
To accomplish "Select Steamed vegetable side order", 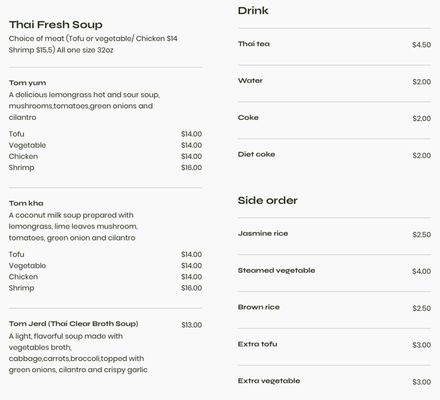I will click(334, 271).
